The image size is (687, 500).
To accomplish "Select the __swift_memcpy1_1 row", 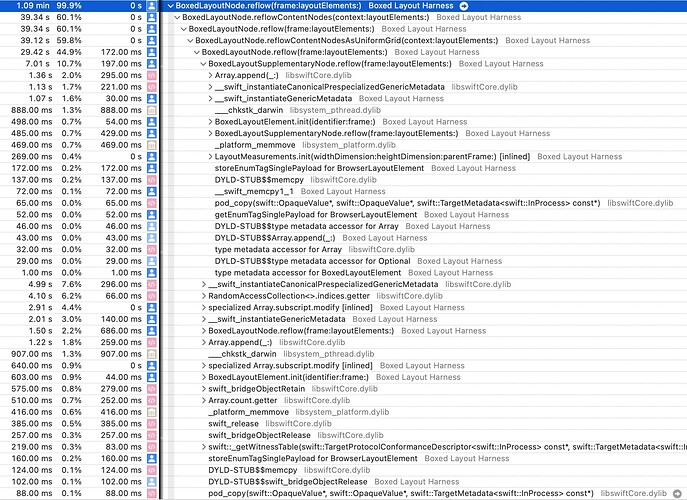I will [x=344, y=191].
